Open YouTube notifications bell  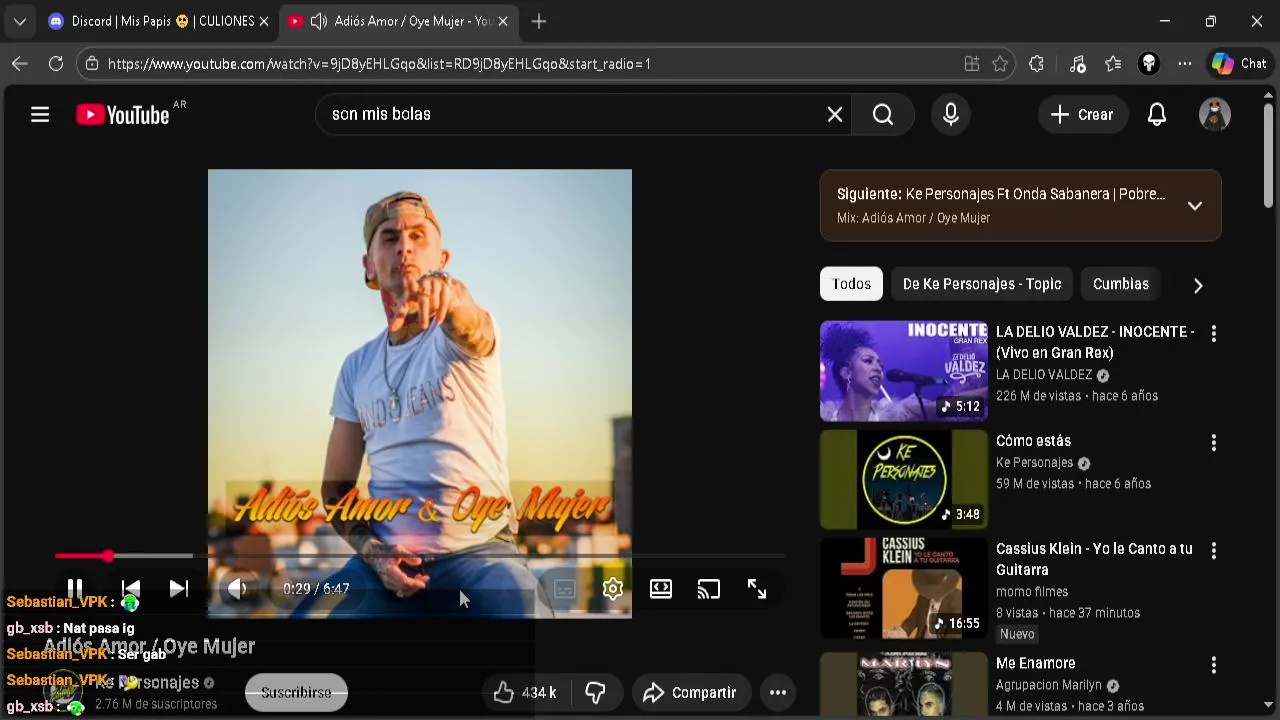pyautogui.click(x=1157, y=115)
